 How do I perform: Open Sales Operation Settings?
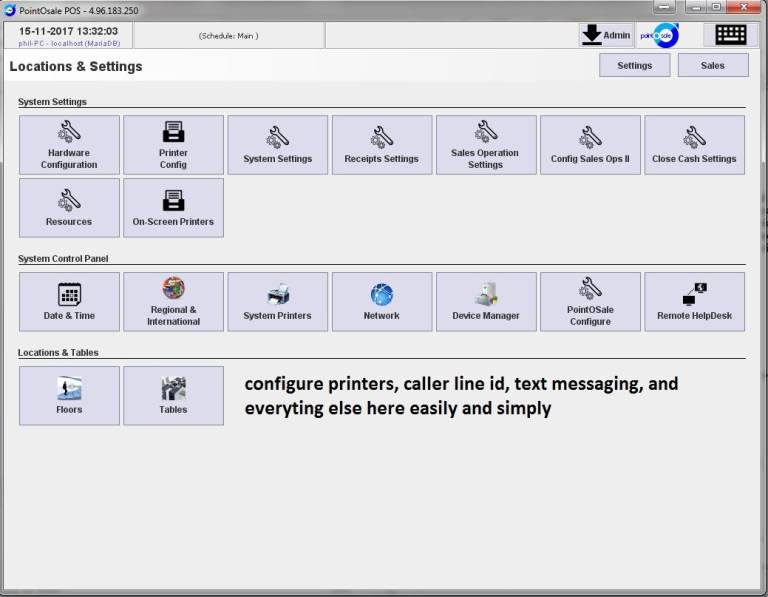pos(485,145)
